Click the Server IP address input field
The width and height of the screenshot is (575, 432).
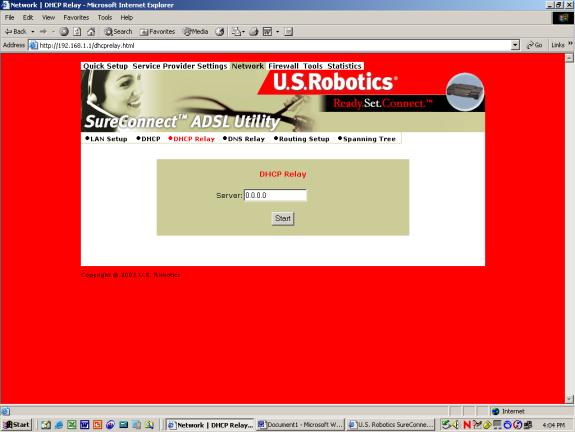click(x=275, y=195)
